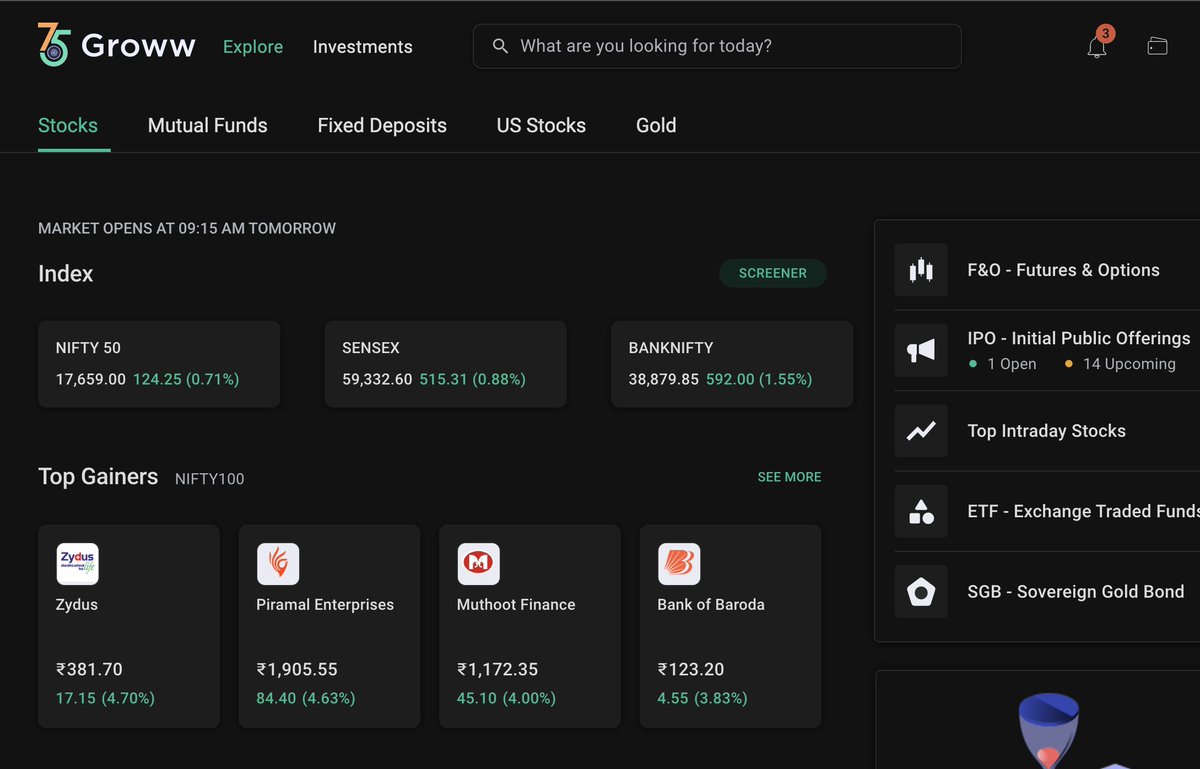The image size is (1200, 769).
Task: Click the Muthoot Finance stock name
Action: [516, 605]
